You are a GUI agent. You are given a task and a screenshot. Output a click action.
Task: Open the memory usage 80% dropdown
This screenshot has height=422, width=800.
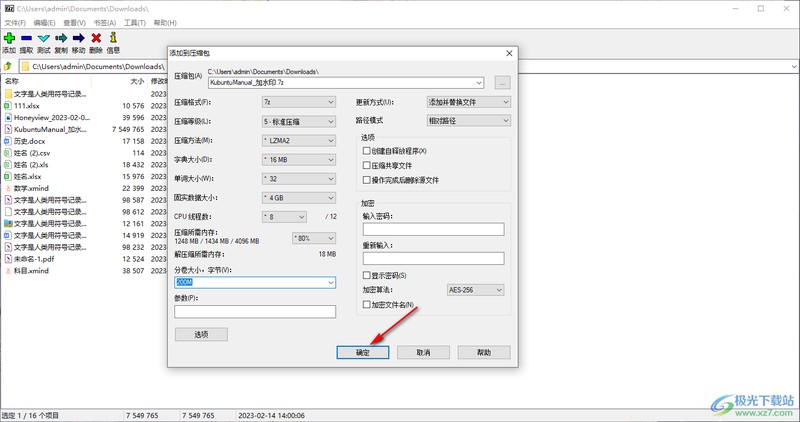pyautogui.click(x=314, y=238)
